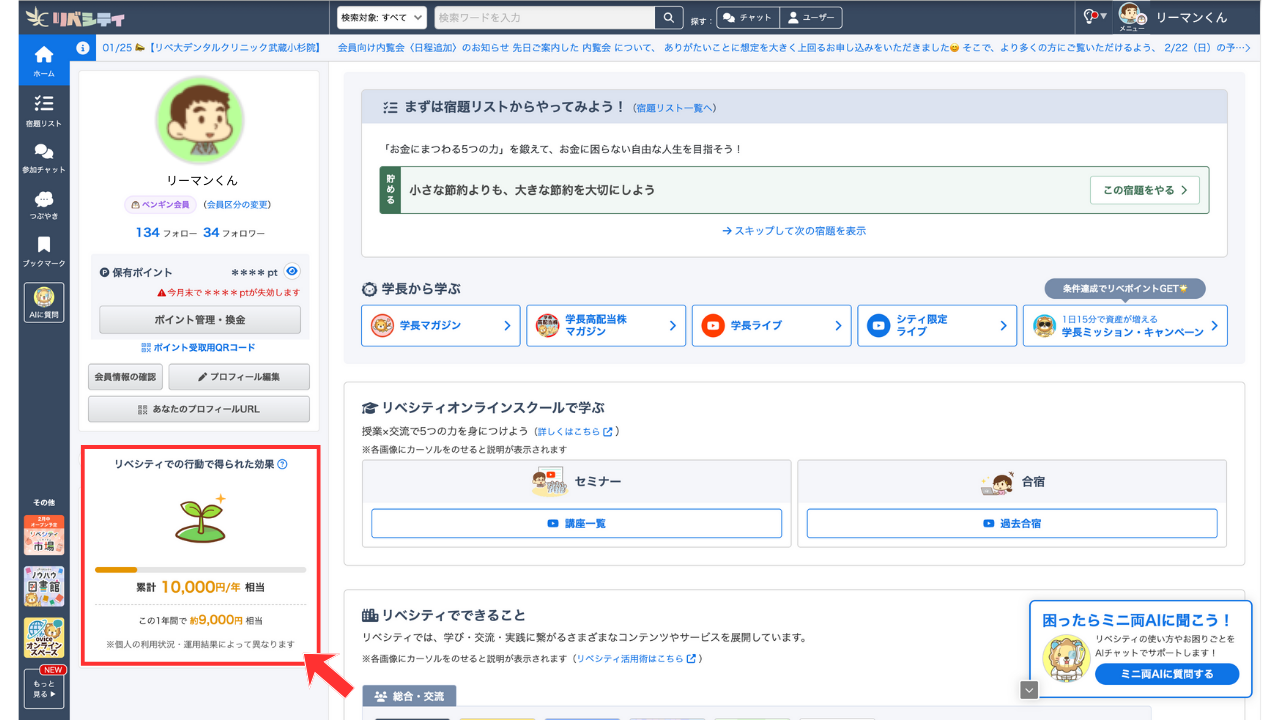
Task: Open the ブックマーク sidebar icon
Action: [42, 250]
